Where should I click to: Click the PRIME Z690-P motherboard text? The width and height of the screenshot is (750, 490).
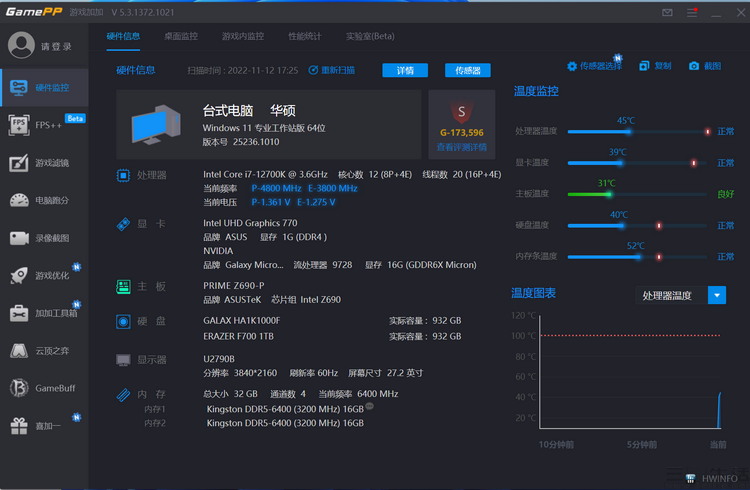[x=233, y=286]
